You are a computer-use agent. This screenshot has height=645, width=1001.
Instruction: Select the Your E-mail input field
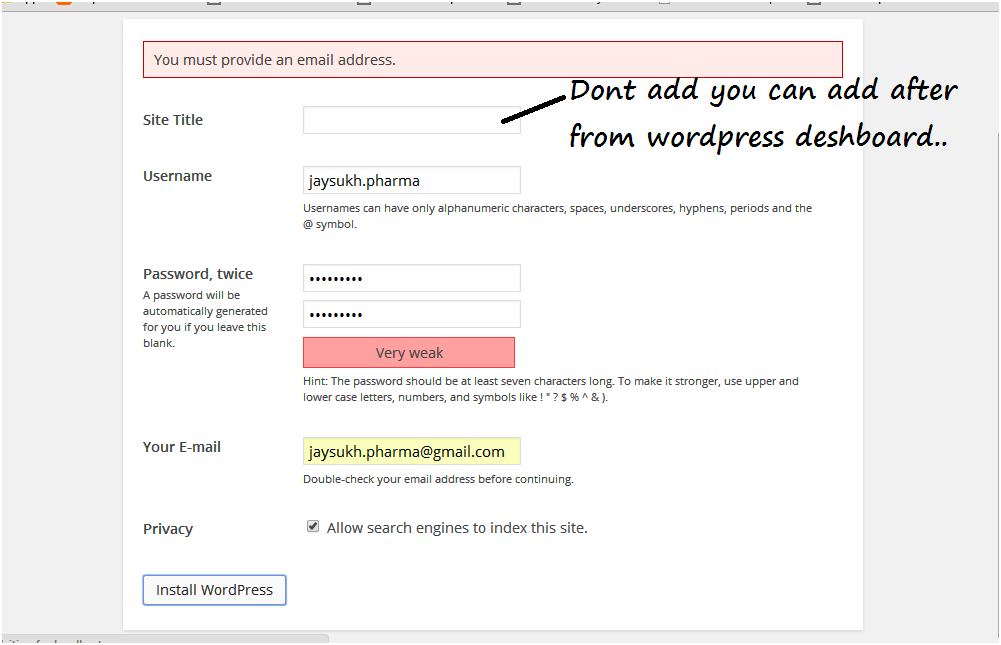tap(412, 451)
